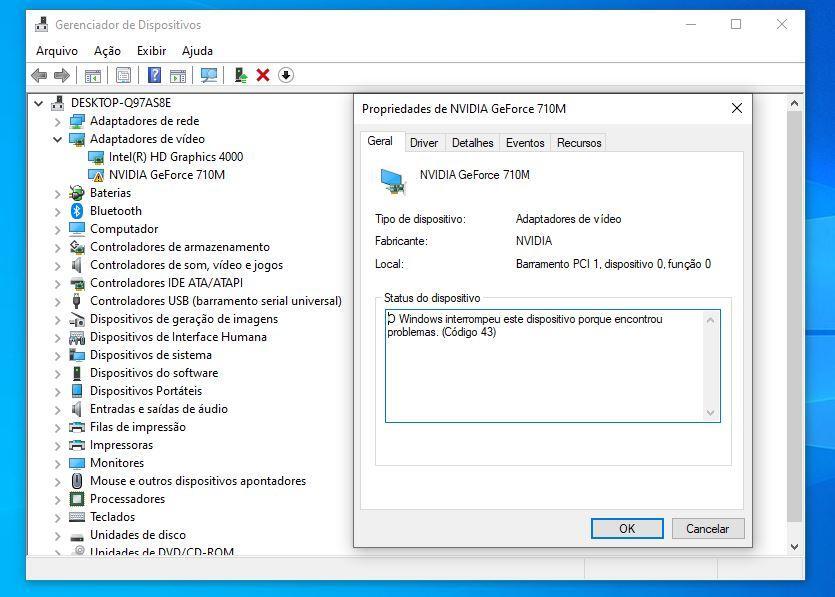
Task: Expand the Bluetooth node
Action: [58, 212]
